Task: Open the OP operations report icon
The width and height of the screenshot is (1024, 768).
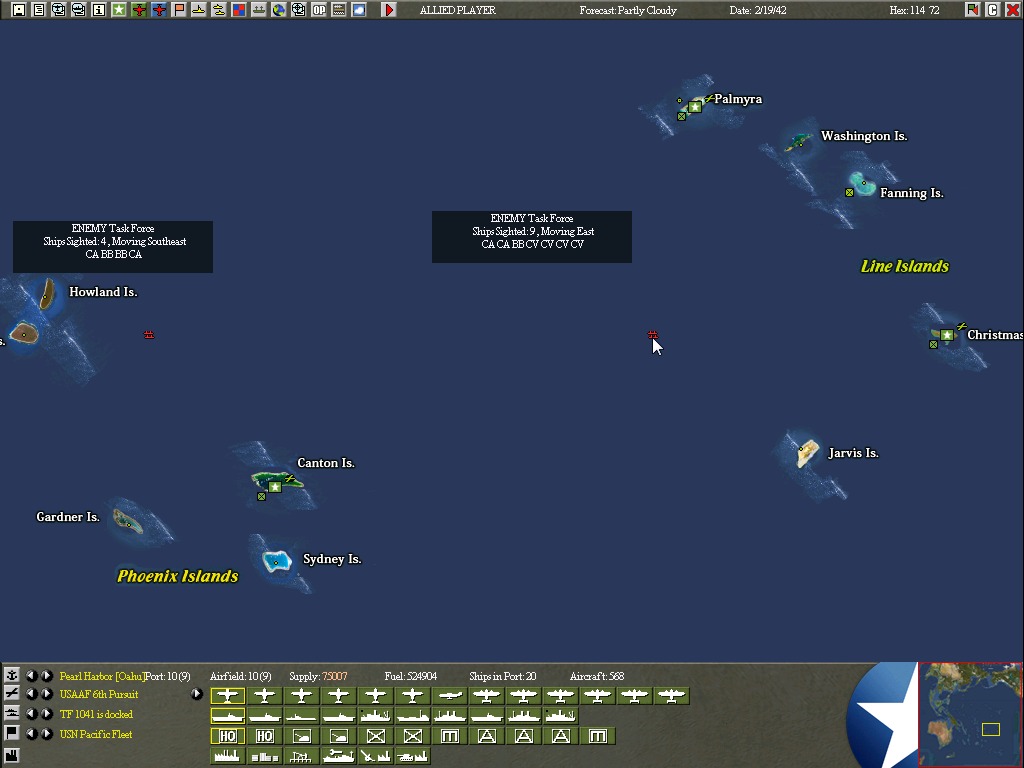Action: [319, 10]
